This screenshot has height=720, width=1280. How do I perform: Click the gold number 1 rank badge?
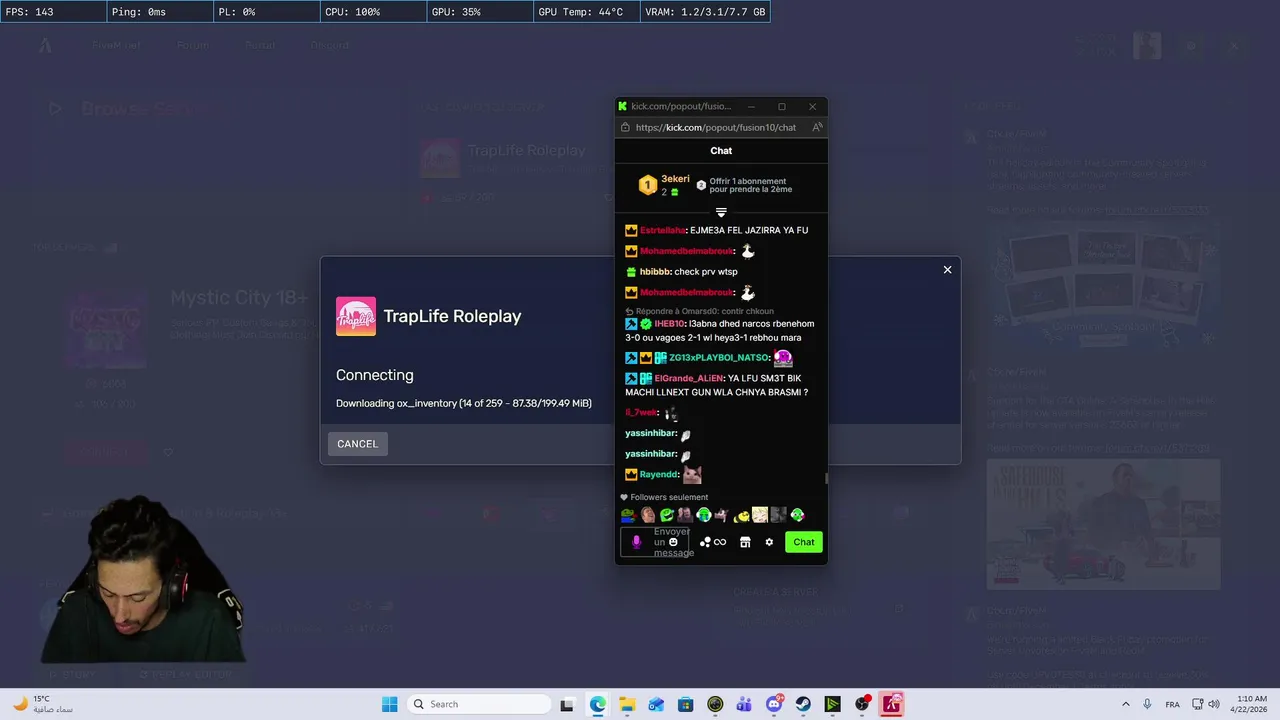click(x=647, y=185)
